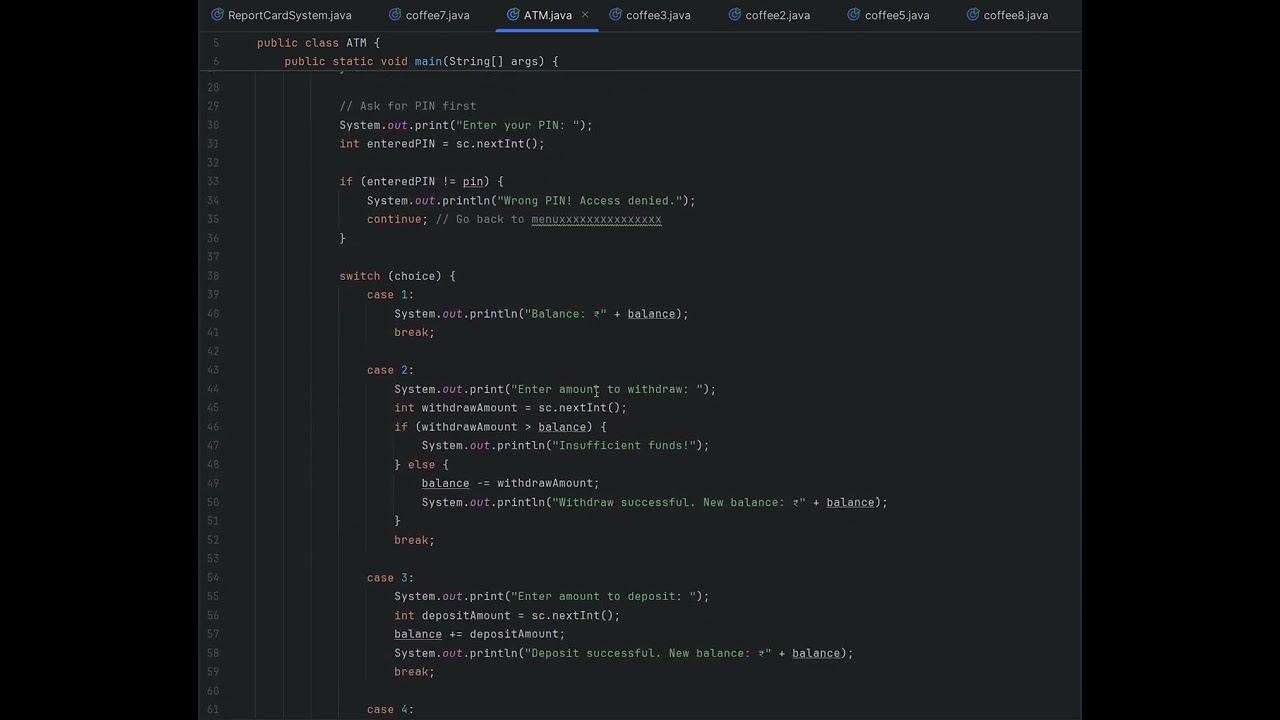Click the comment '// Ask for PIN first'
This screenshot has height=720, width=1280.
pos(408,106)
